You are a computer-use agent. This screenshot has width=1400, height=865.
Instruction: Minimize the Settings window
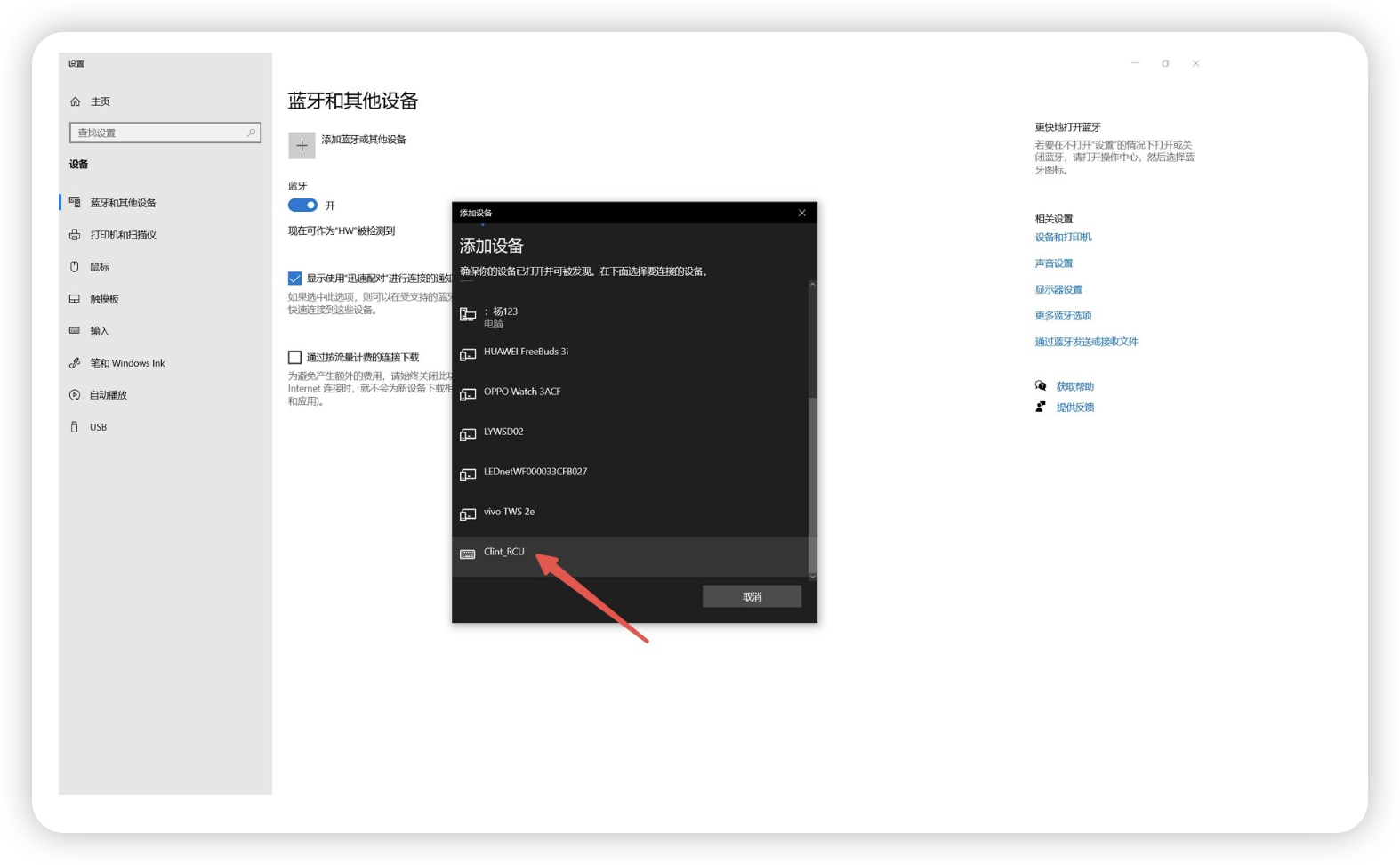click(1135, 63)
